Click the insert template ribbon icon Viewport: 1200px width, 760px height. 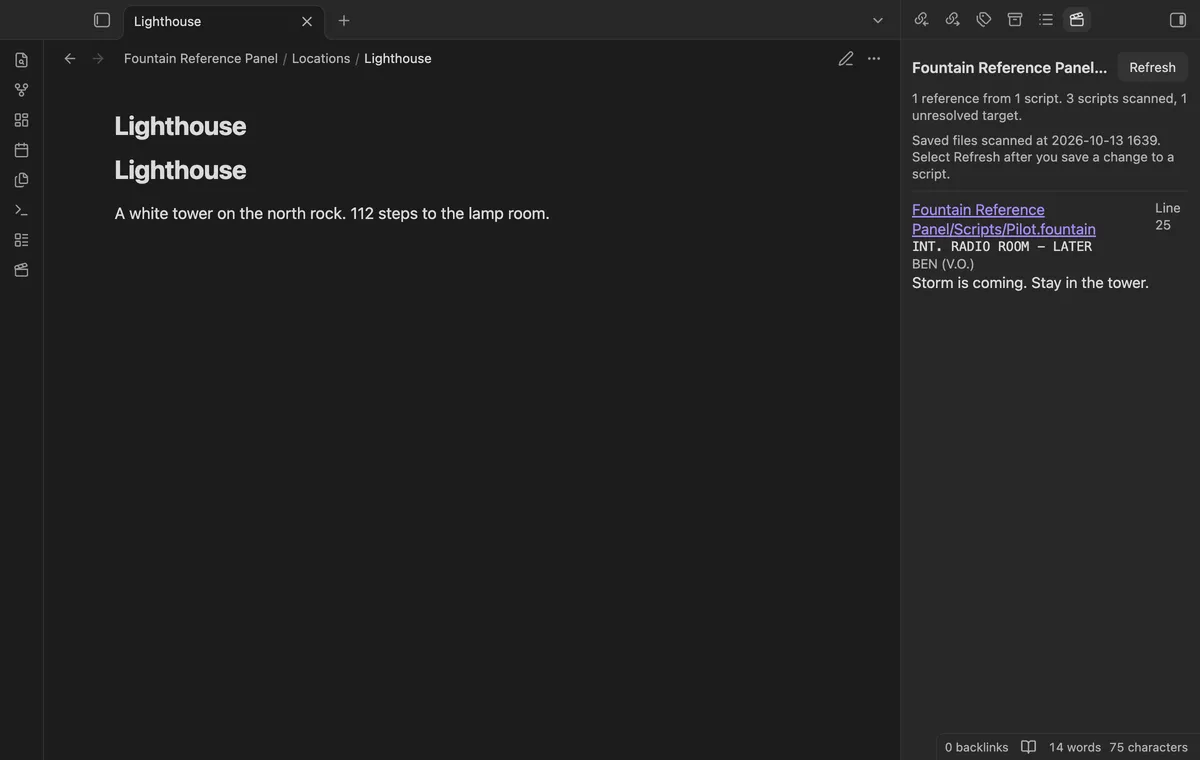point(21,180)
